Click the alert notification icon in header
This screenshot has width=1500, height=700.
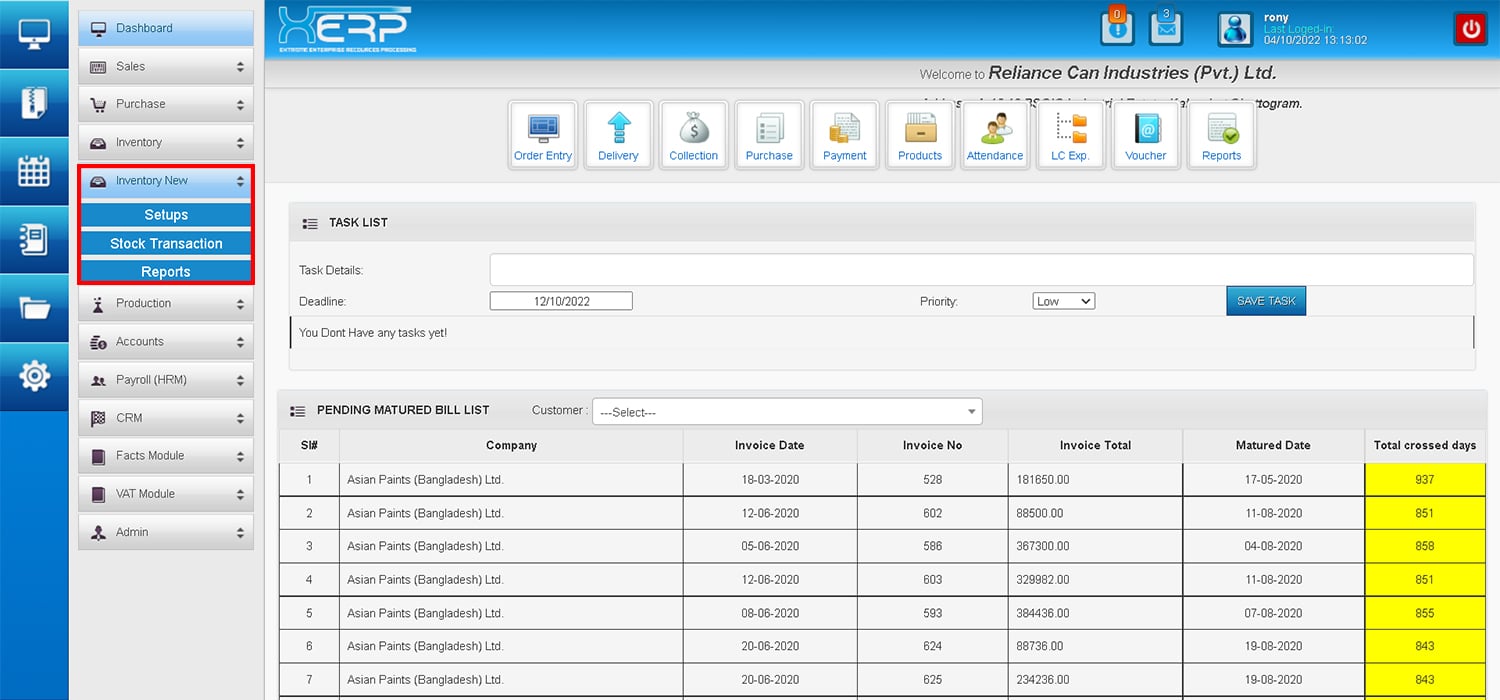1117,28
